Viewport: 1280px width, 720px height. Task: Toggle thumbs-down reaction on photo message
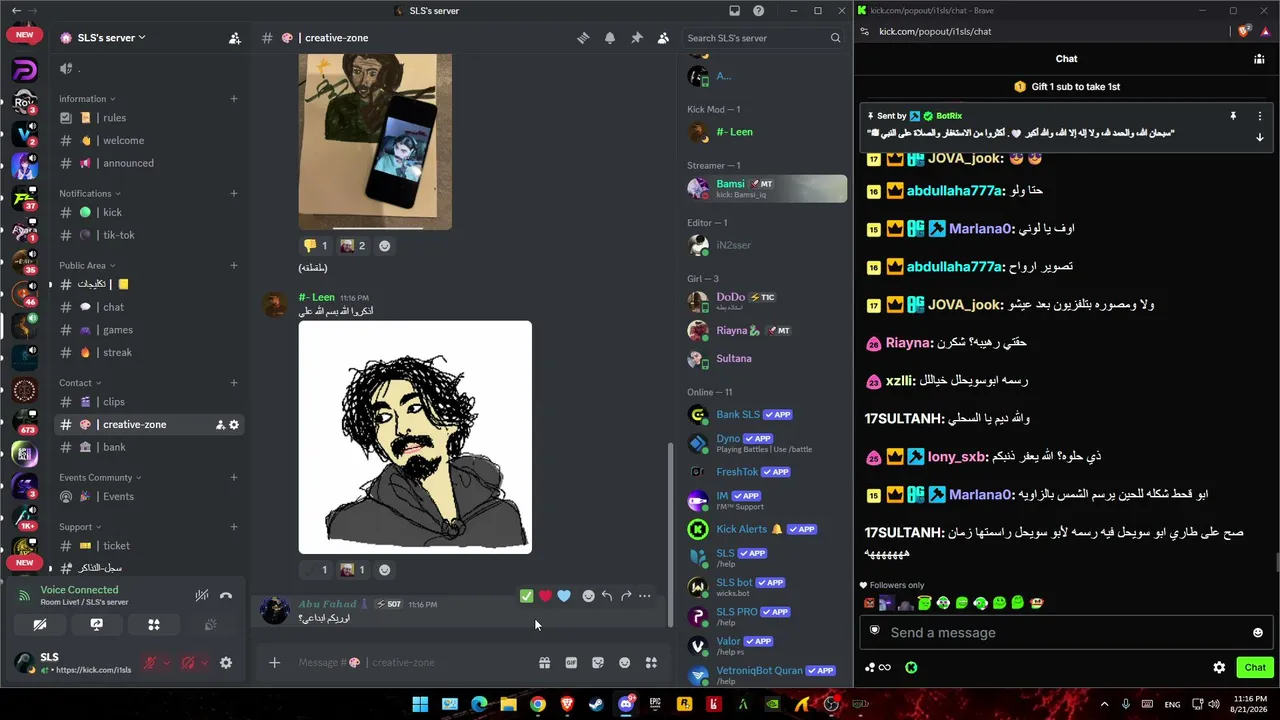coord(315,246)
